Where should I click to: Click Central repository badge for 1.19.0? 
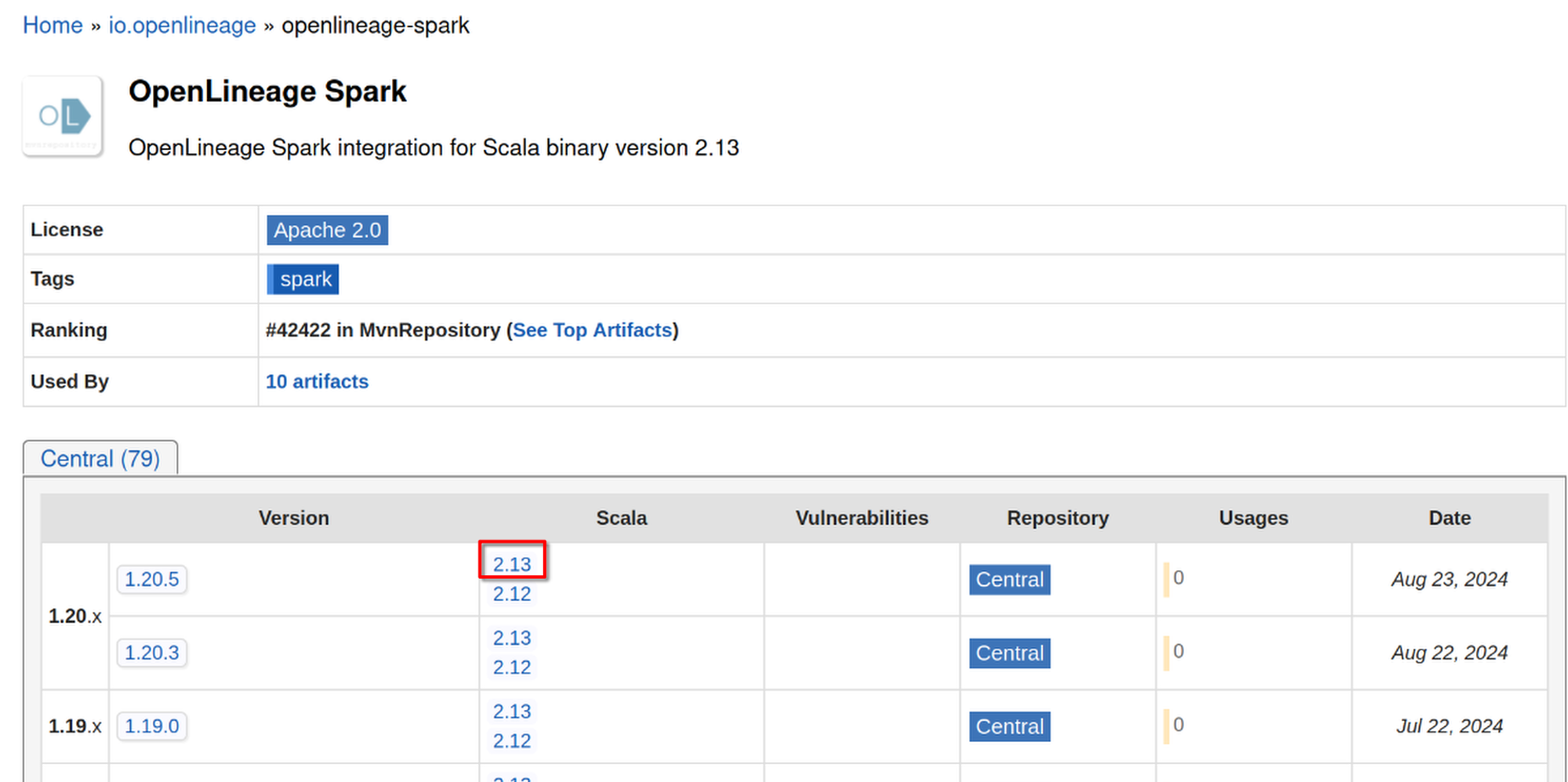[x=1009, y=726]
